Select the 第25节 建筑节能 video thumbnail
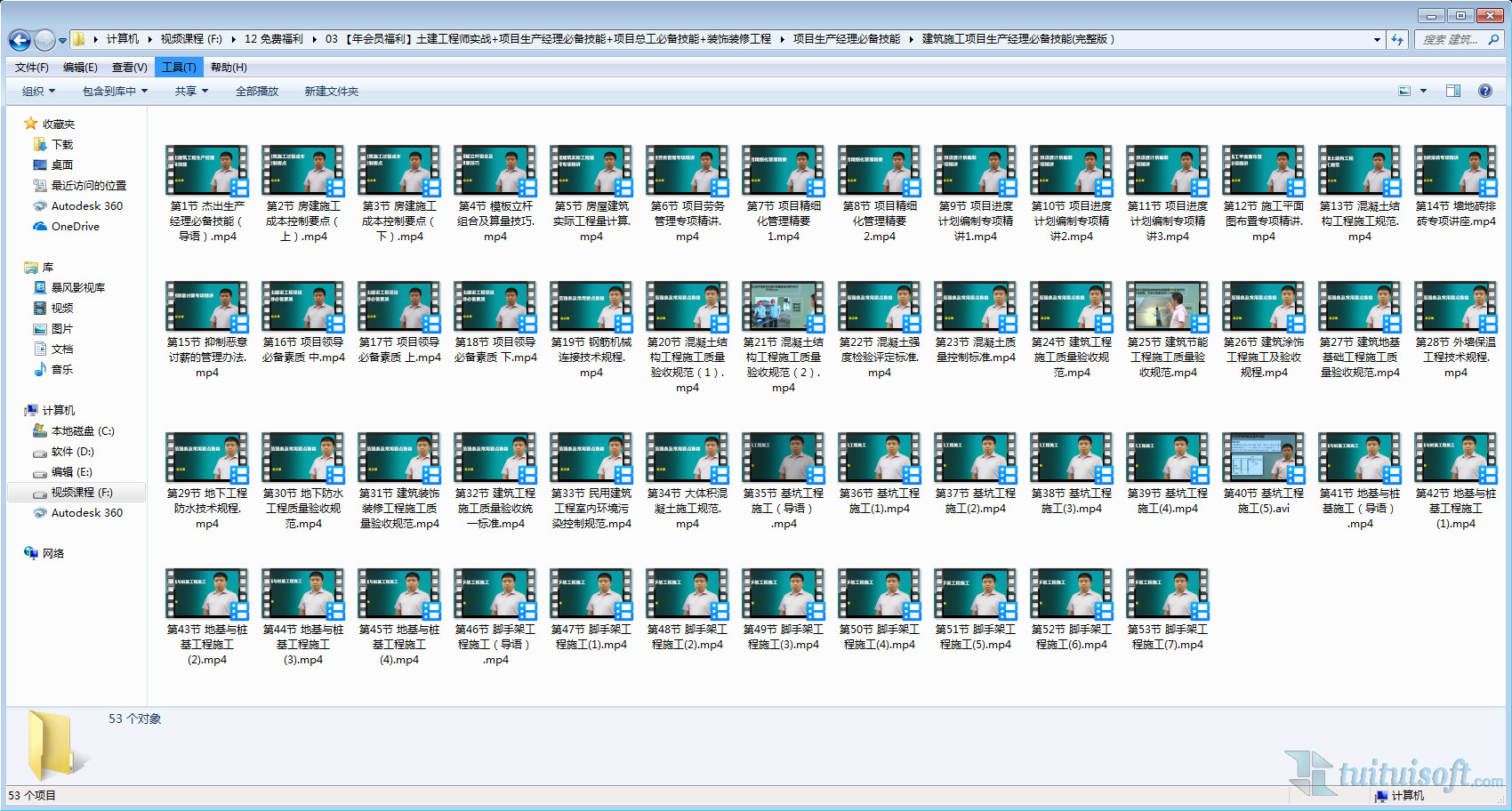 1167,307
